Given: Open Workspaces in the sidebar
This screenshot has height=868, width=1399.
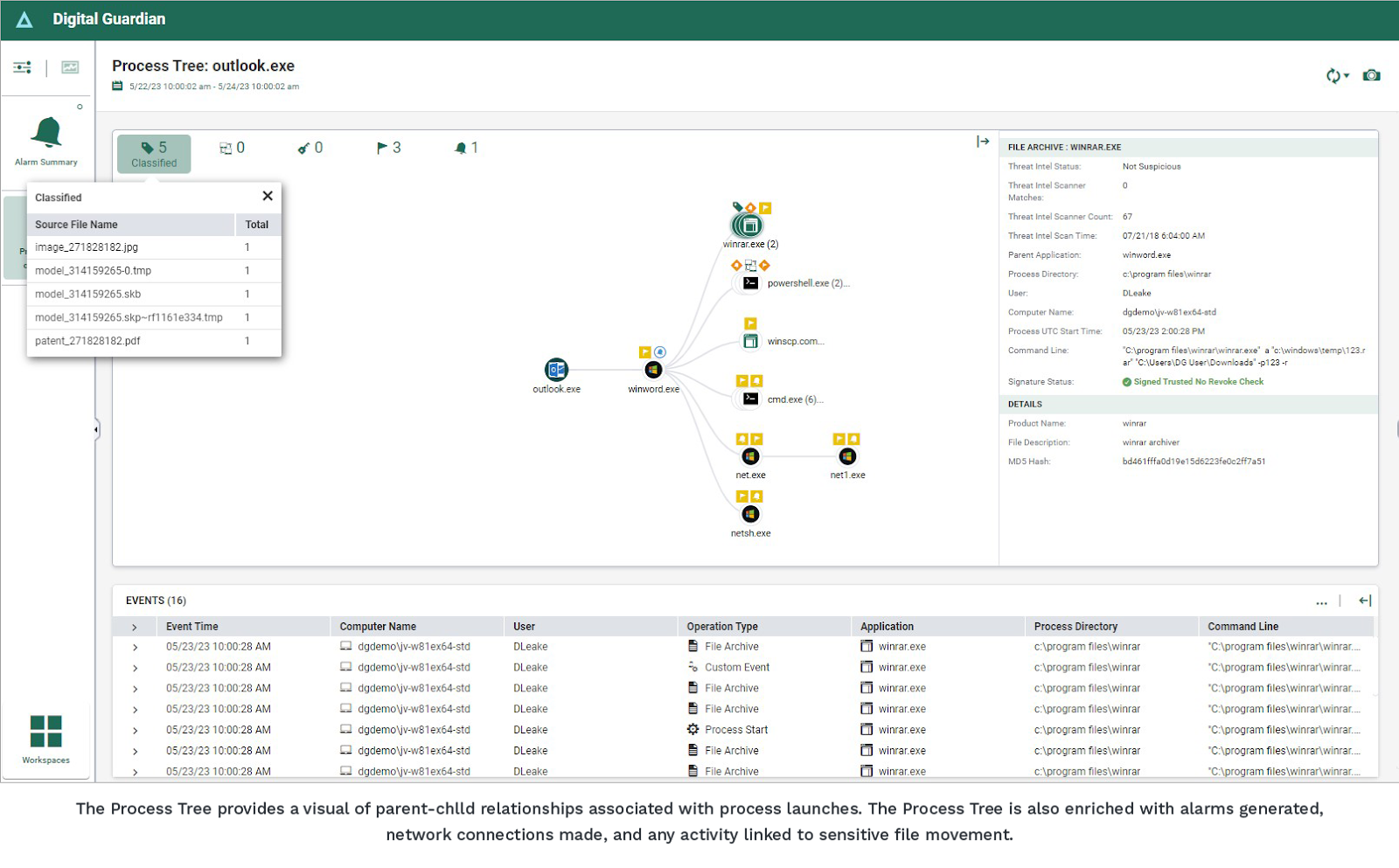Looking at the screenshot, I should coord(45,740).
